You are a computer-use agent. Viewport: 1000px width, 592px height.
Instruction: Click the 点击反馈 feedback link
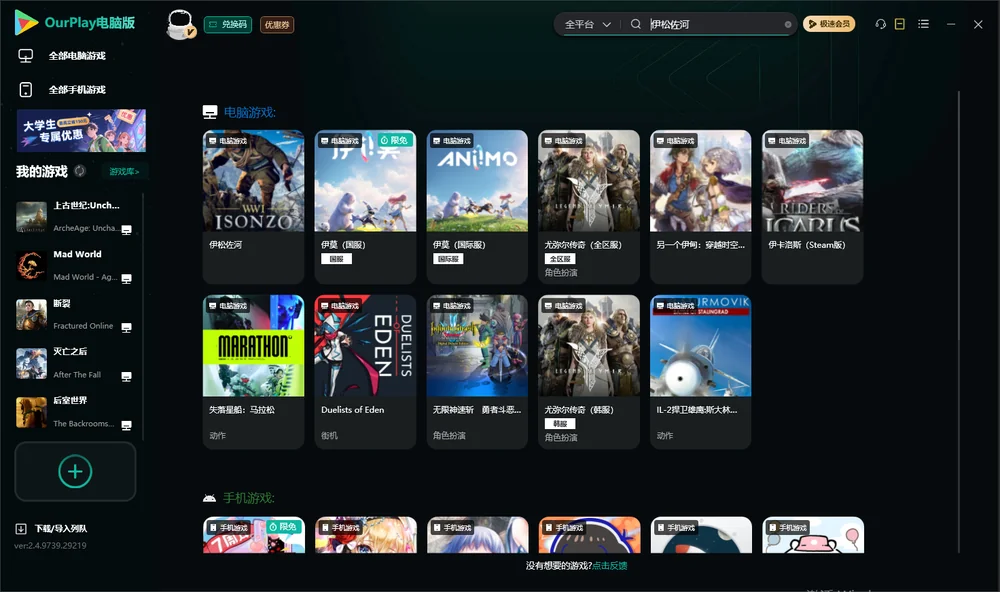(610, 566)
